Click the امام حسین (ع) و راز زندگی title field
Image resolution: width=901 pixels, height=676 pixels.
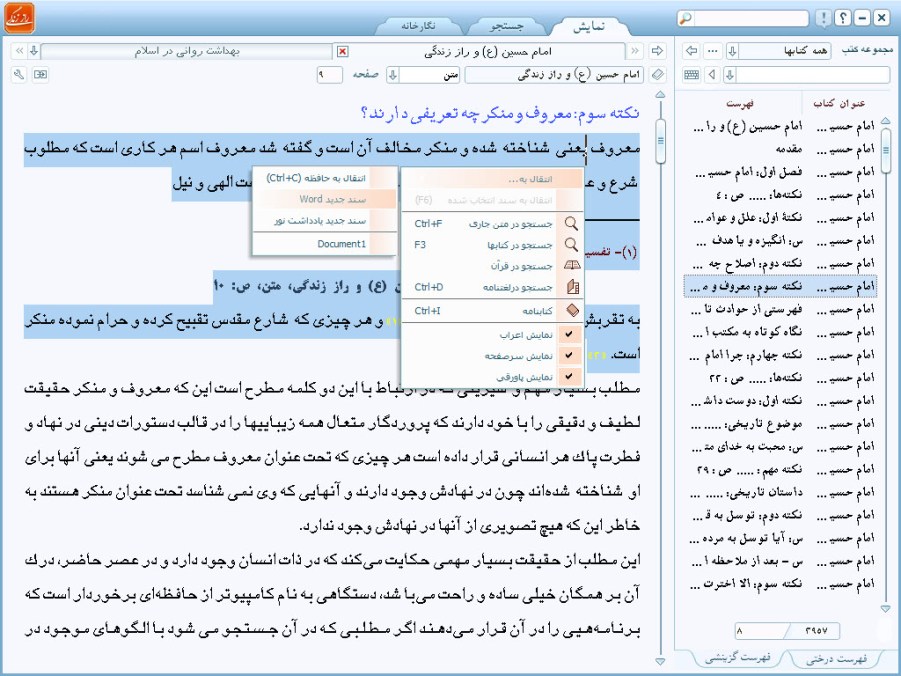tap(554, 75)
